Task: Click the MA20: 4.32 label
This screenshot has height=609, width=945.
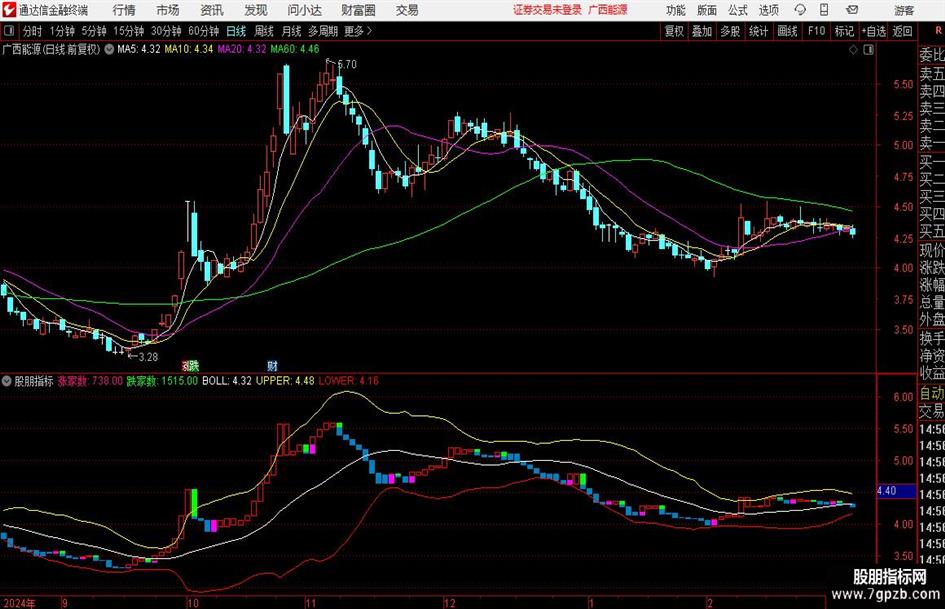Action: pos(242,49)
